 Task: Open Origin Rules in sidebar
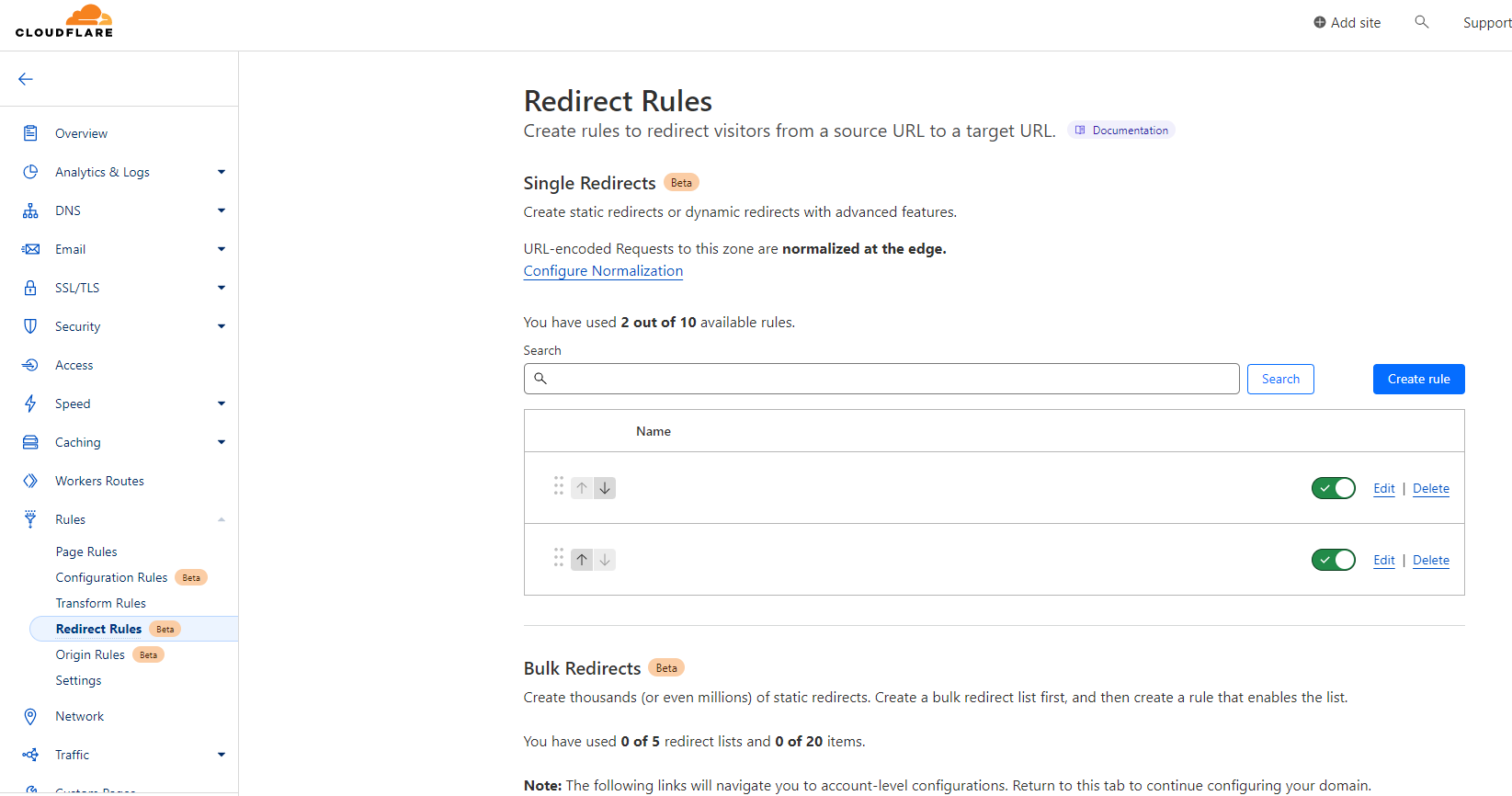[x=90, y=654]
